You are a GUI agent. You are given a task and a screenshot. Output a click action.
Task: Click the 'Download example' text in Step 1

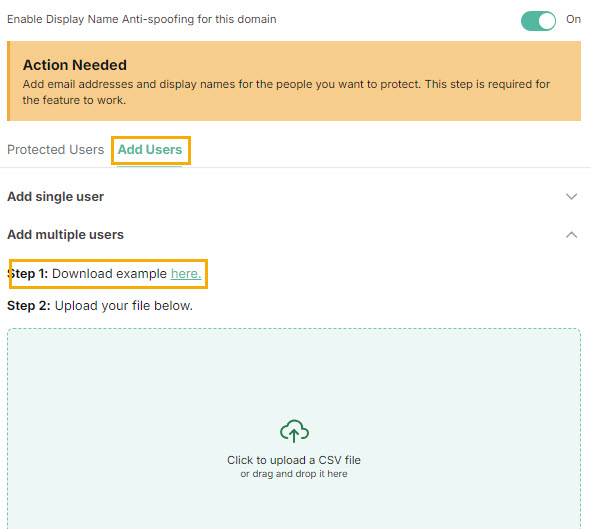(109, 274)
